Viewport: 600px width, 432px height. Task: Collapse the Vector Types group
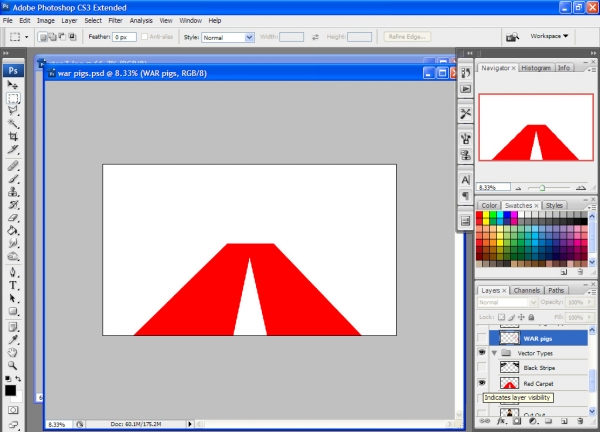[x=494, y=353]
